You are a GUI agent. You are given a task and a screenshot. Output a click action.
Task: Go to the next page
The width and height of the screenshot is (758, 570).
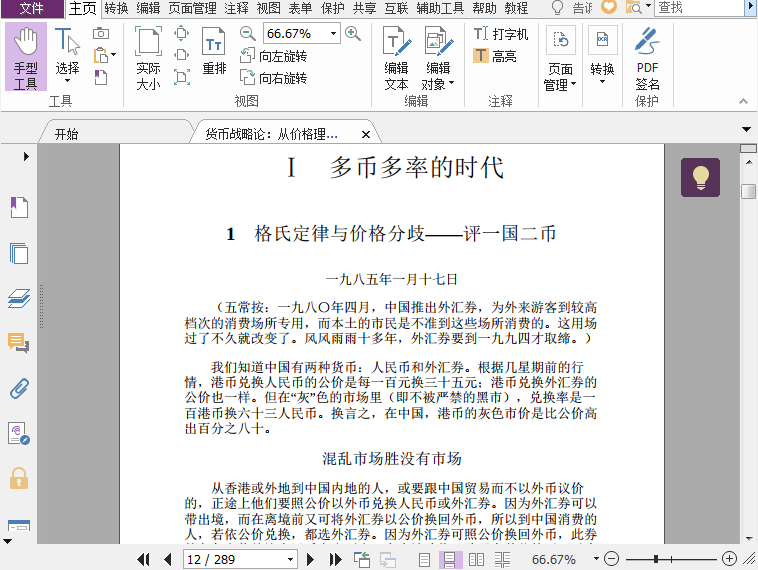pos(310,559)
